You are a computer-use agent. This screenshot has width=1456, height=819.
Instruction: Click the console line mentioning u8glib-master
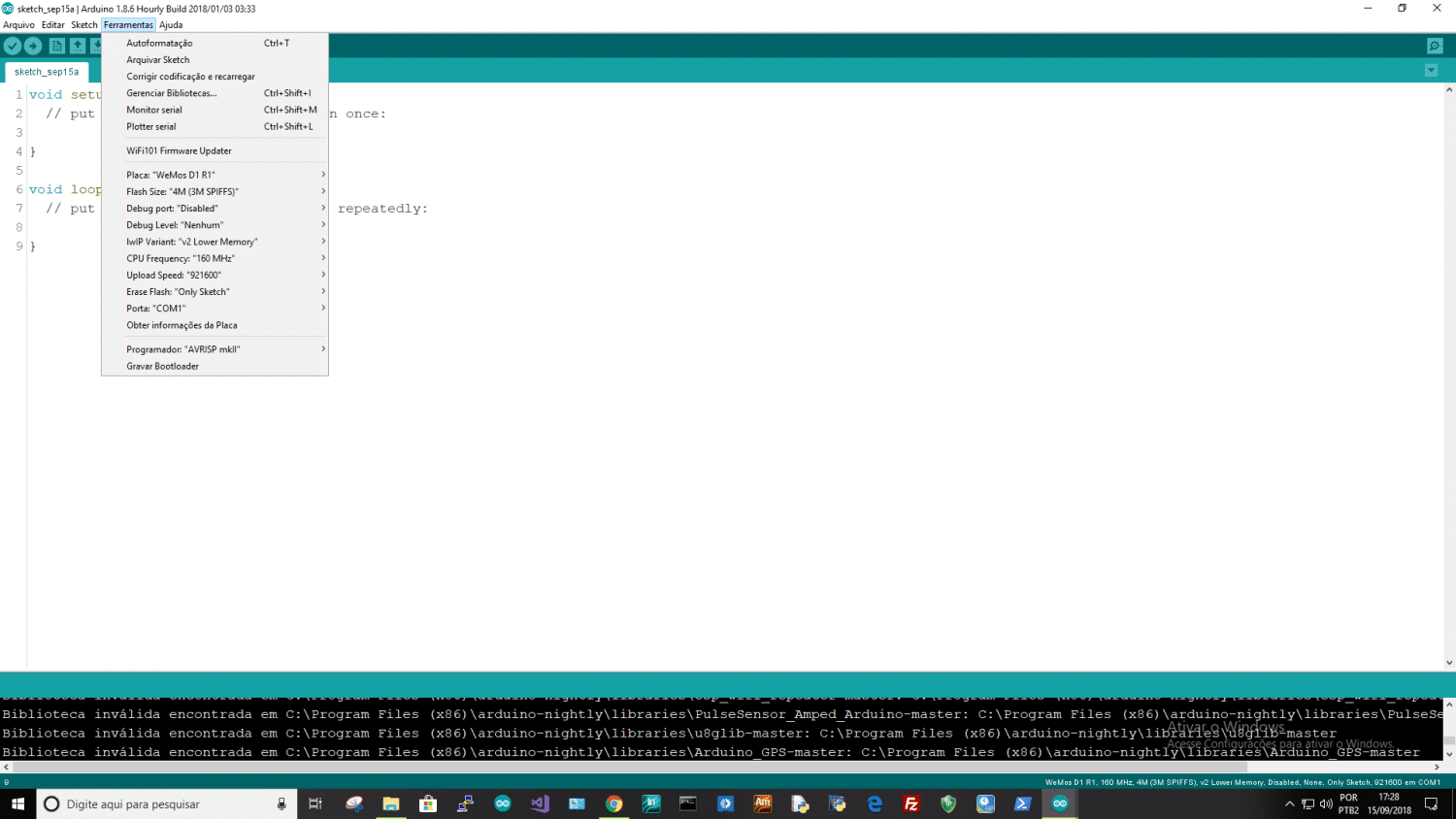pos(670,734)
